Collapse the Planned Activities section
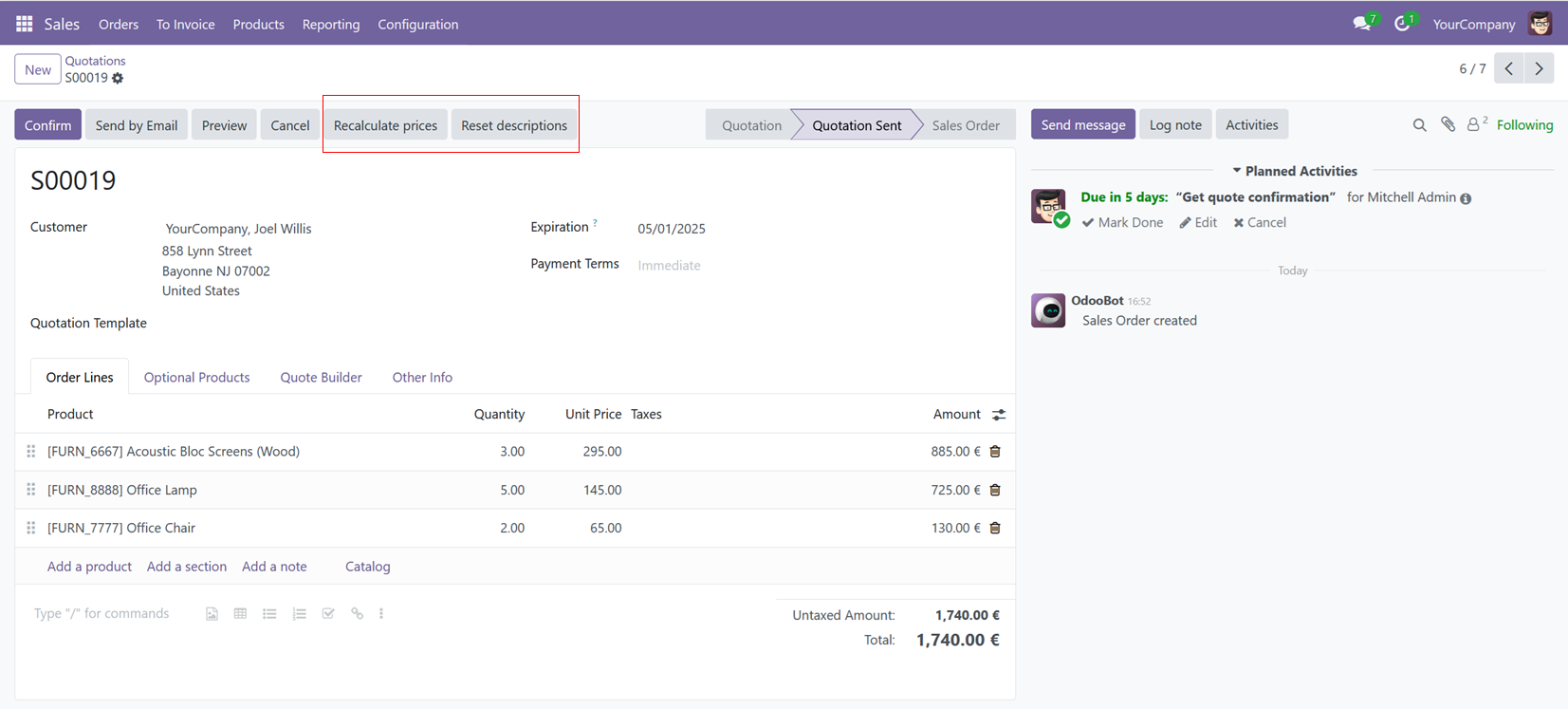Viewport: 1568px width, 709px height. pyautogui.click(x=1294, y=171)
